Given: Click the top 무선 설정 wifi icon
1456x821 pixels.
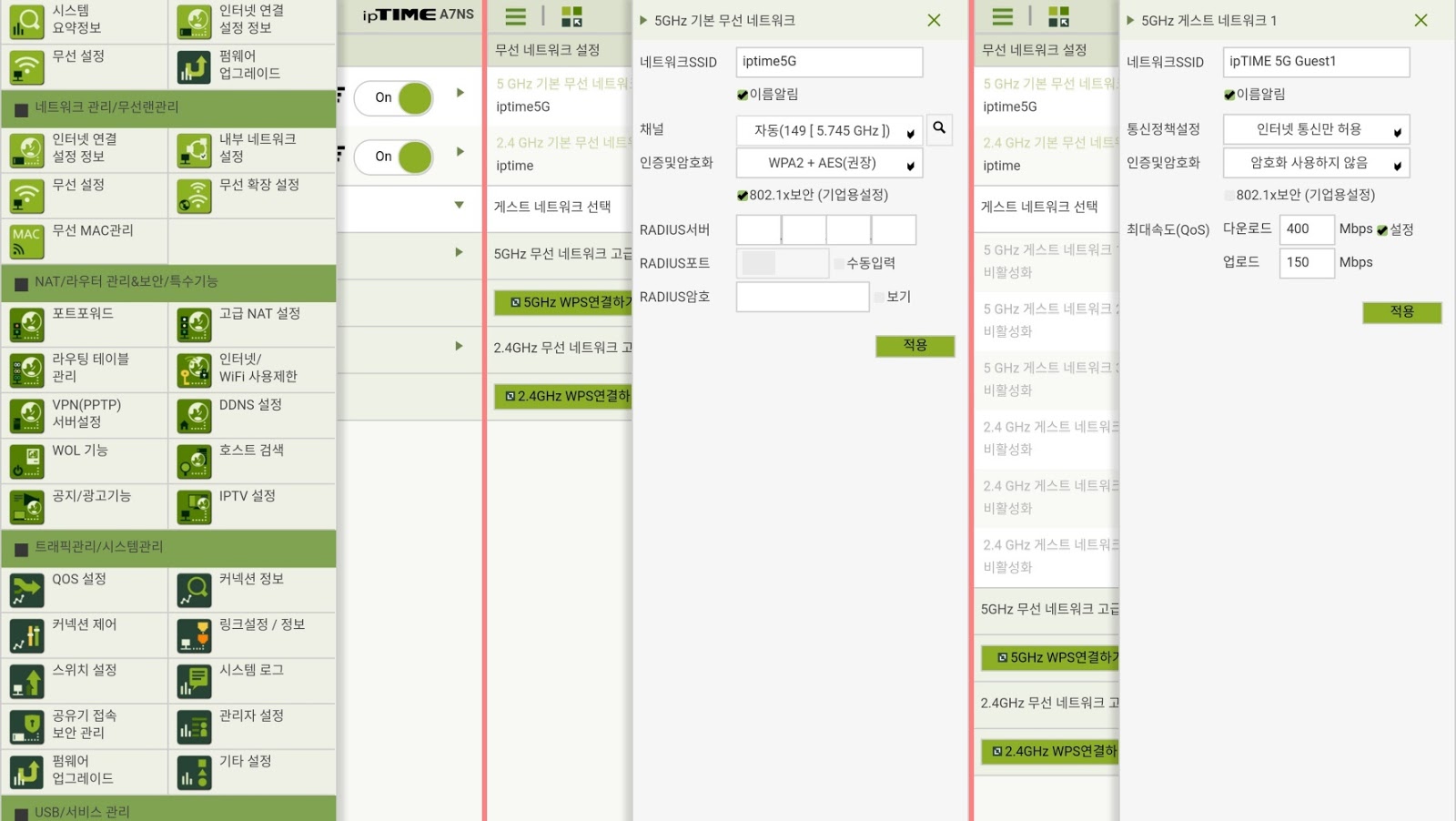Looking at the screenshot, I should coord(27,67).
